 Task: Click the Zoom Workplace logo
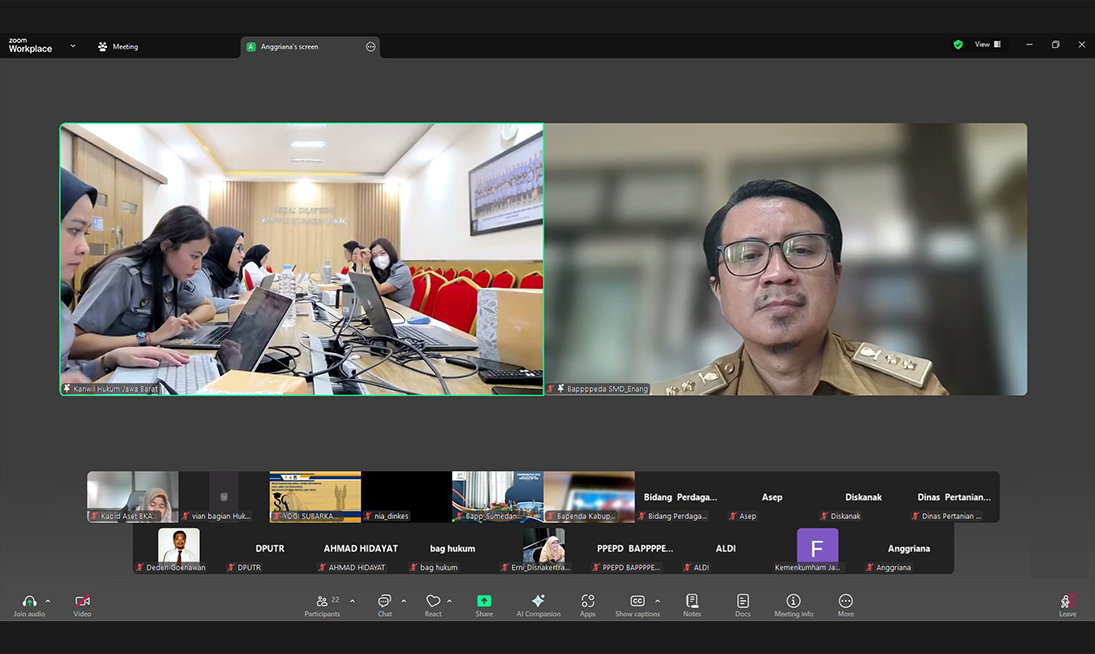click(30, 46)
